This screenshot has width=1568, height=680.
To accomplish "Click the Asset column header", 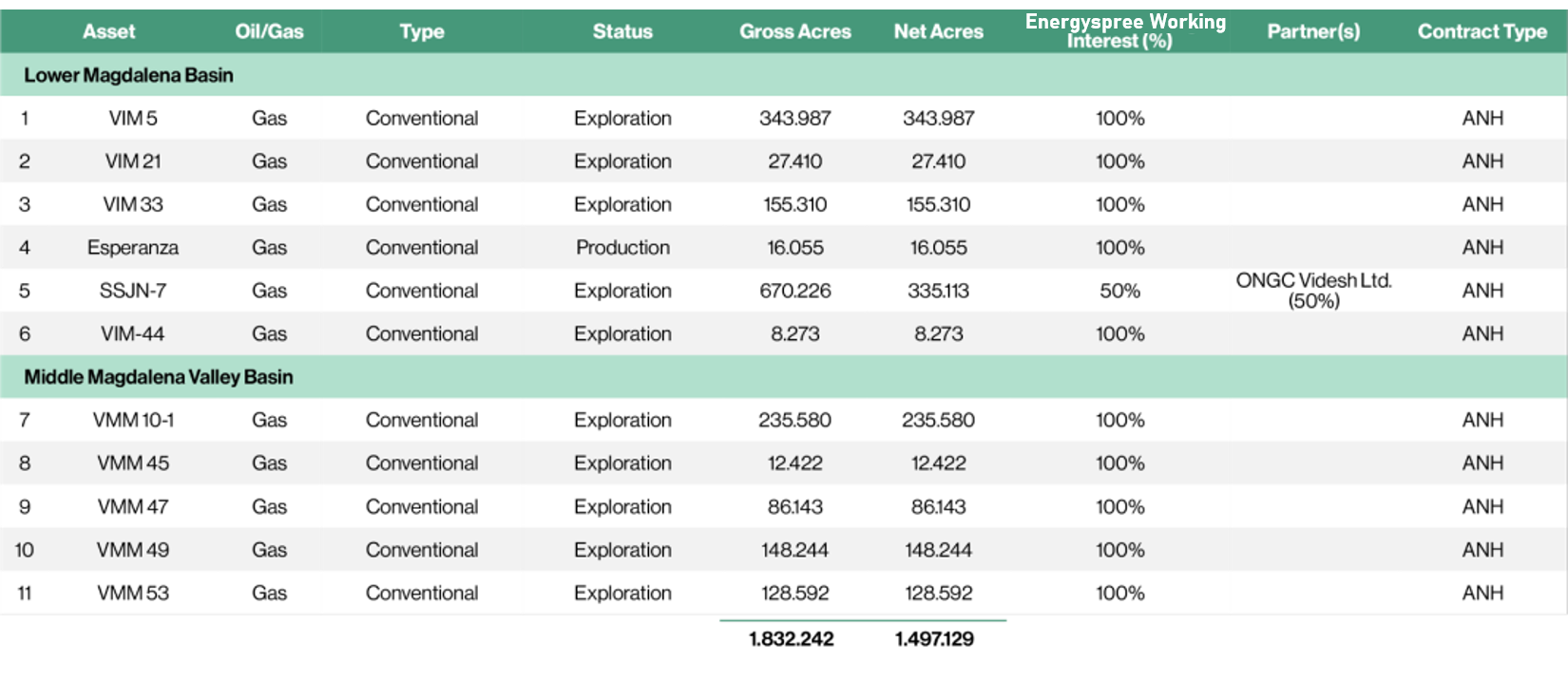I will click(x=108, y=31).
